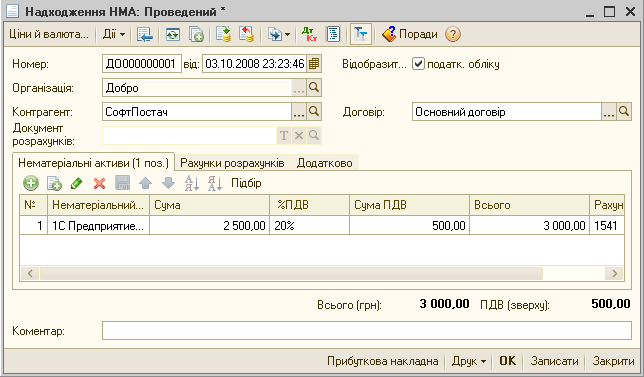
Task: Click the table scroll right arrow
Action: click(x=614, y=274)
